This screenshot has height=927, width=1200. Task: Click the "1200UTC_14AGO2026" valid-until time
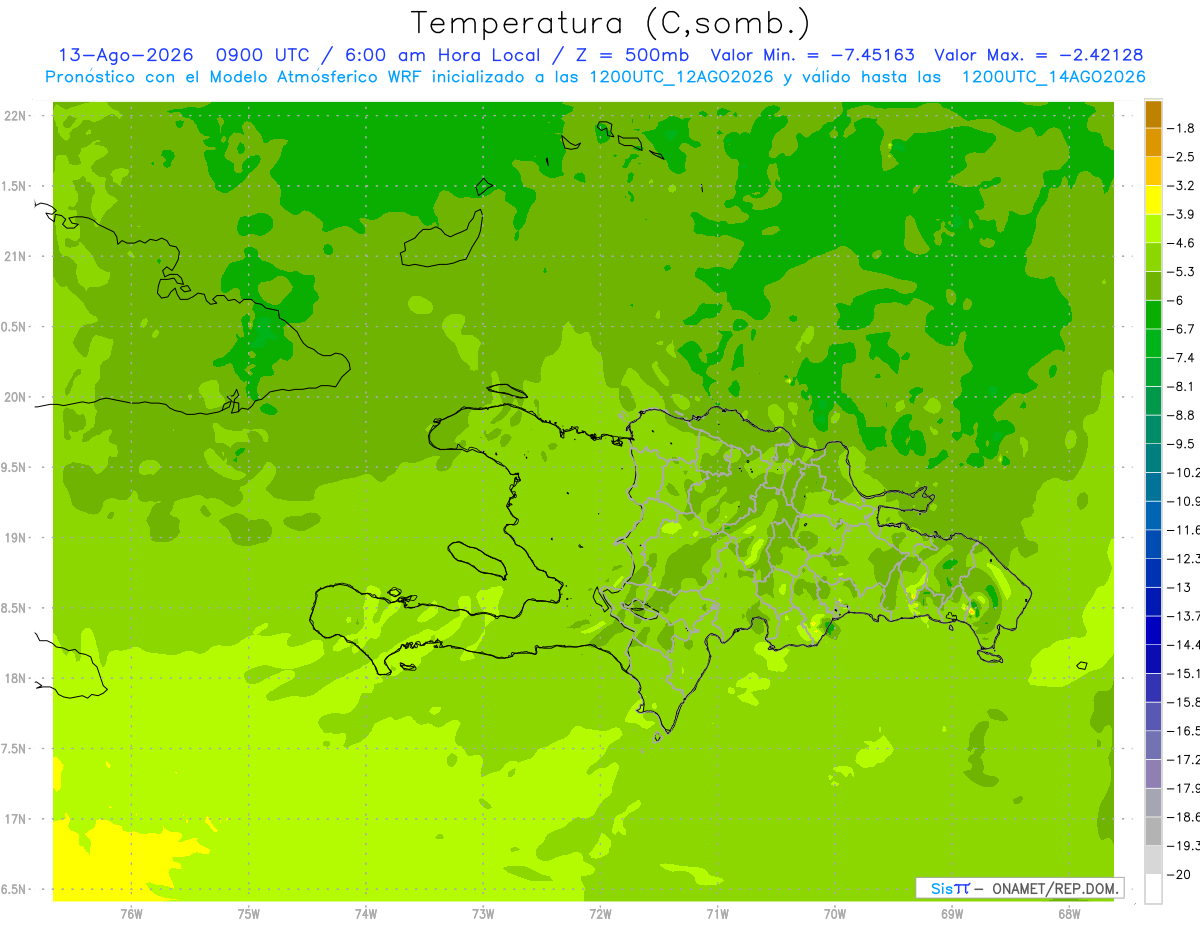(x=1053, y=77)
